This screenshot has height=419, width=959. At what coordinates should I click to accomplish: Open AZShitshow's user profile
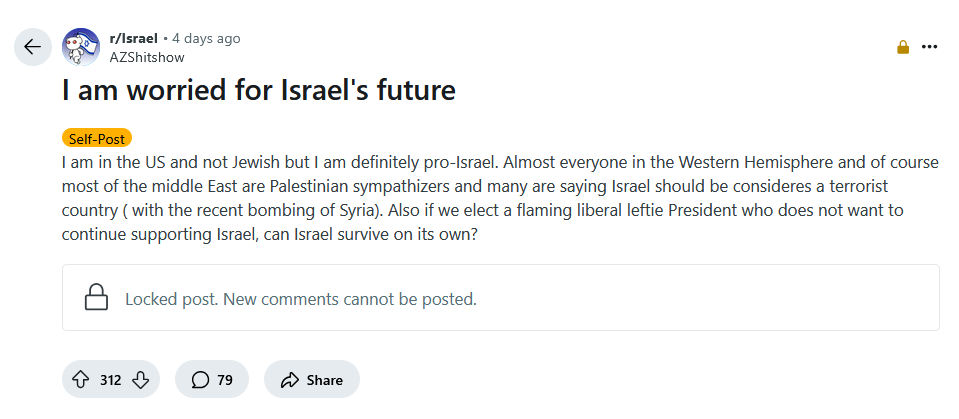147,57
